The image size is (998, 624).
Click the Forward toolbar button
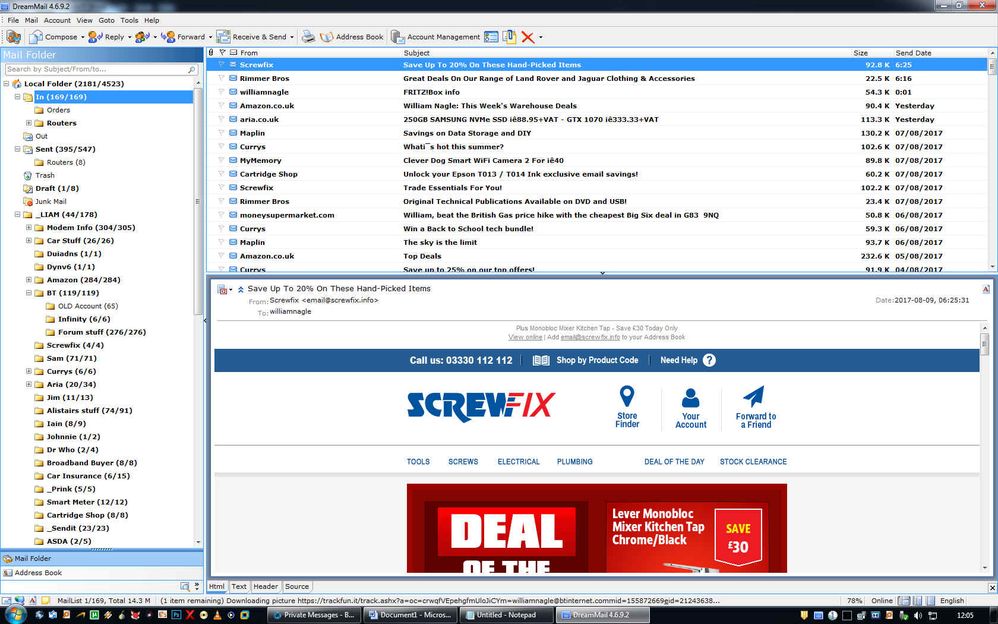click(183, 37)
